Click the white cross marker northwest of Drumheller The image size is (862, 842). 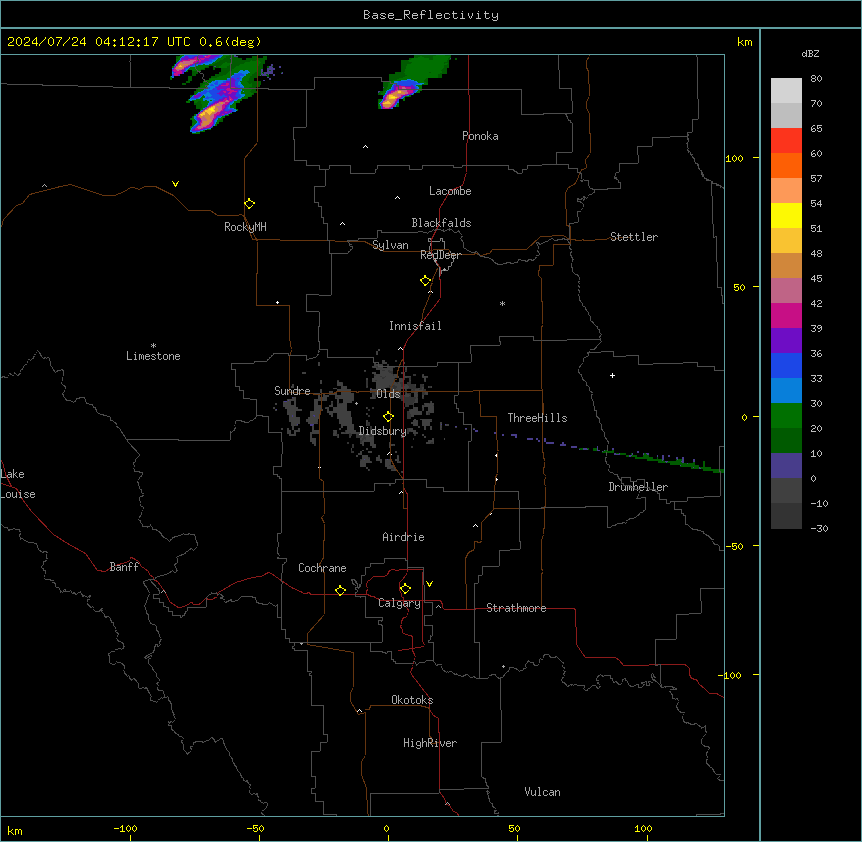612,375
